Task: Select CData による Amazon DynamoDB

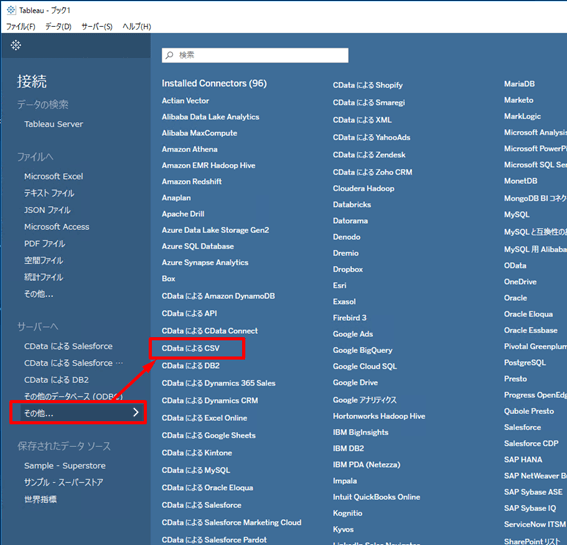Action: (x=218, y=296)
